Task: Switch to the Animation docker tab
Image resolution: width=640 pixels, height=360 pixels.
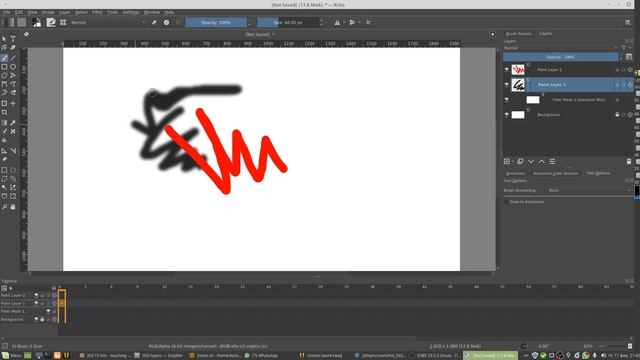Action: (516, 173)
